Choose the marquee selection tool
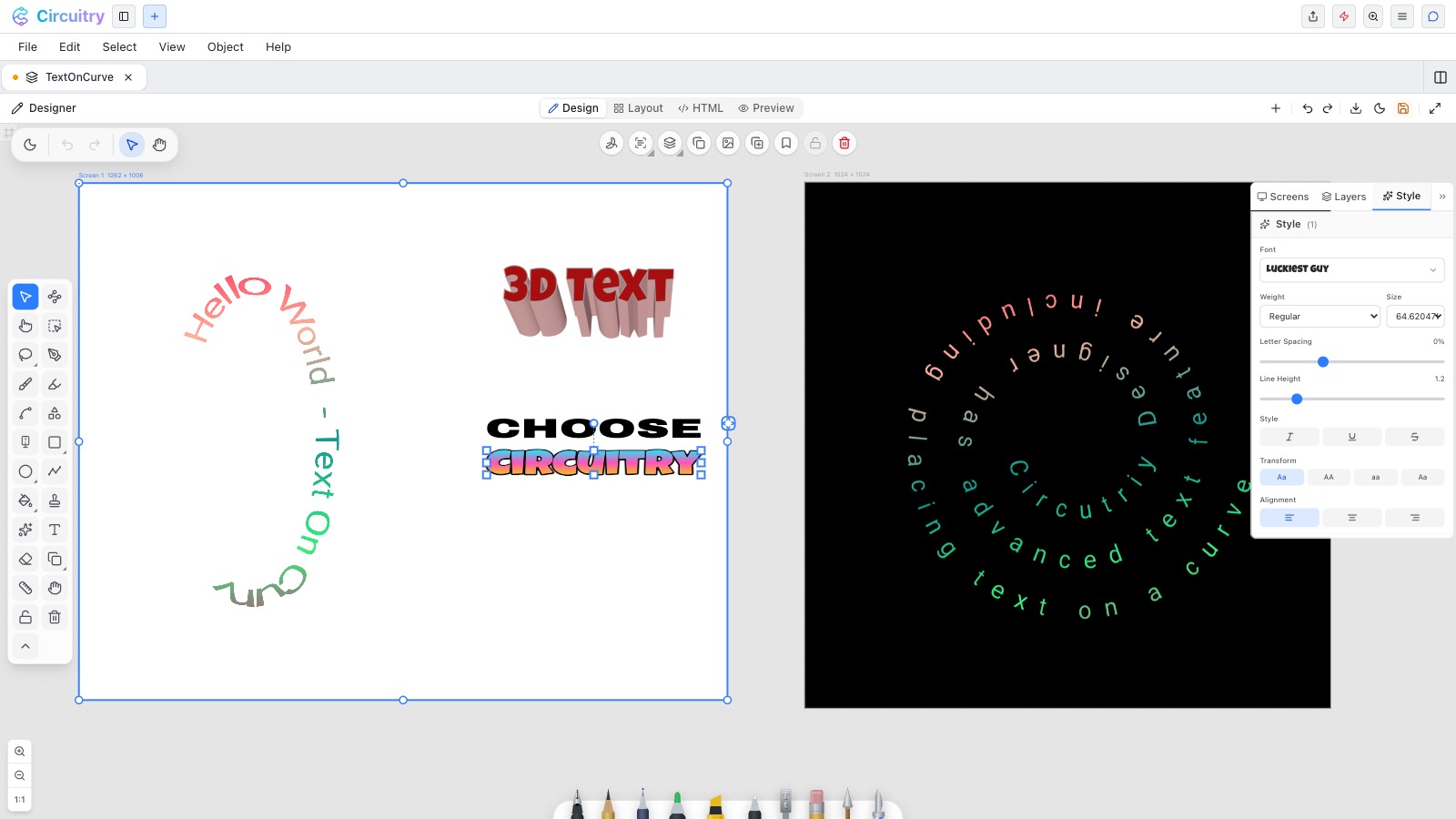 pyautogui.click(x=55, y=326)
